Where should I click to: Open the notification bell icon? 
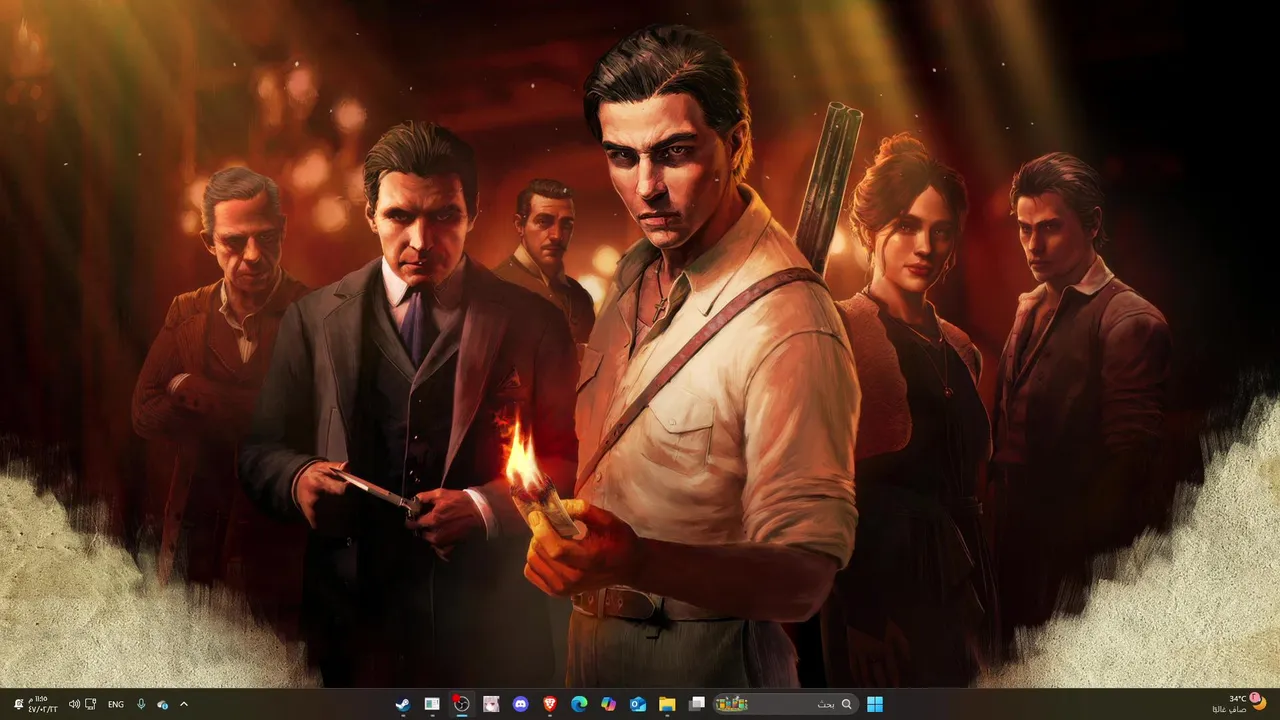18,704
